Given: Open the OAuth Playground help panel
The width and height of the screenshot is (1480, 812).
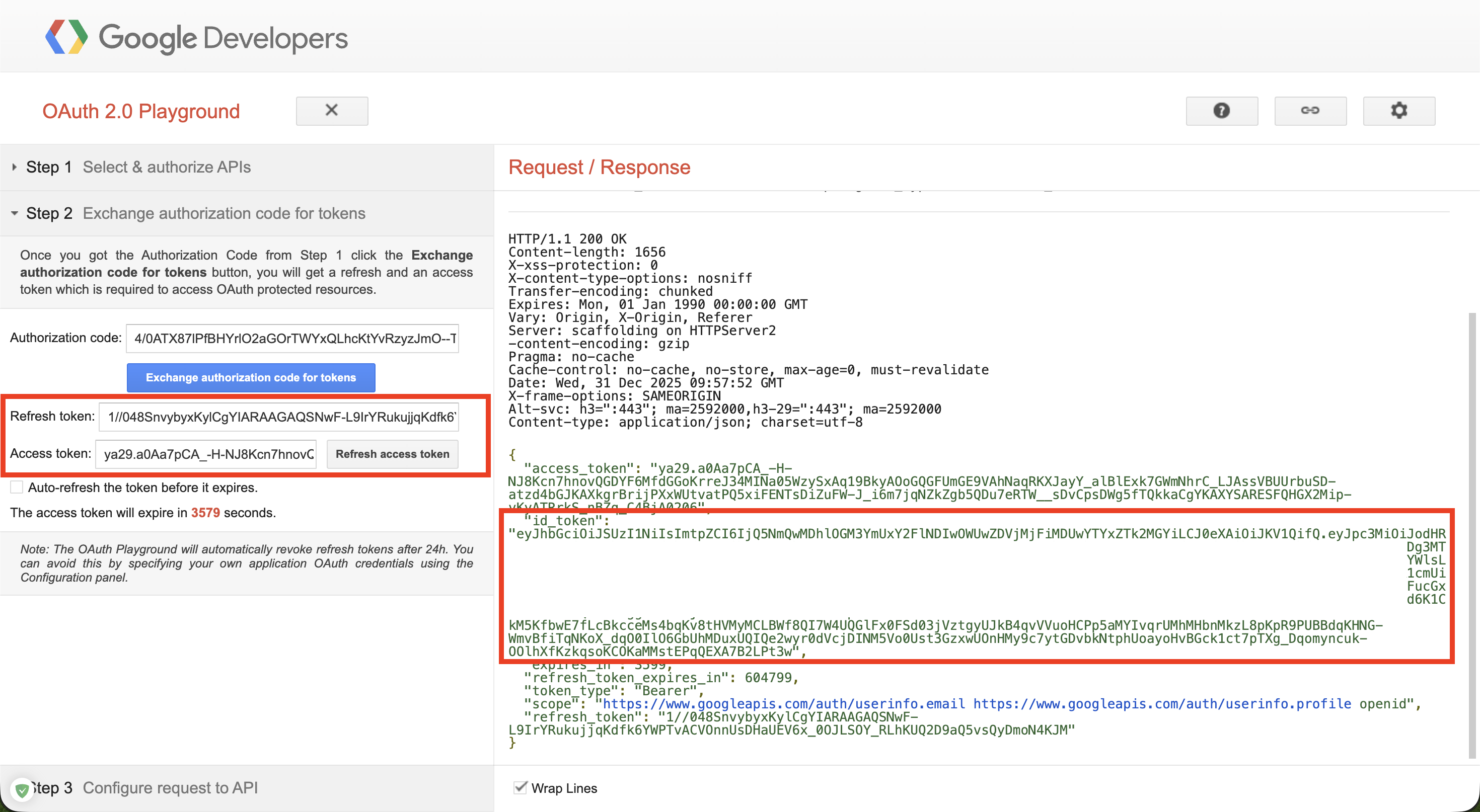Looking at the screenshot, I should pyautogui.click(x=1221, y=111).
